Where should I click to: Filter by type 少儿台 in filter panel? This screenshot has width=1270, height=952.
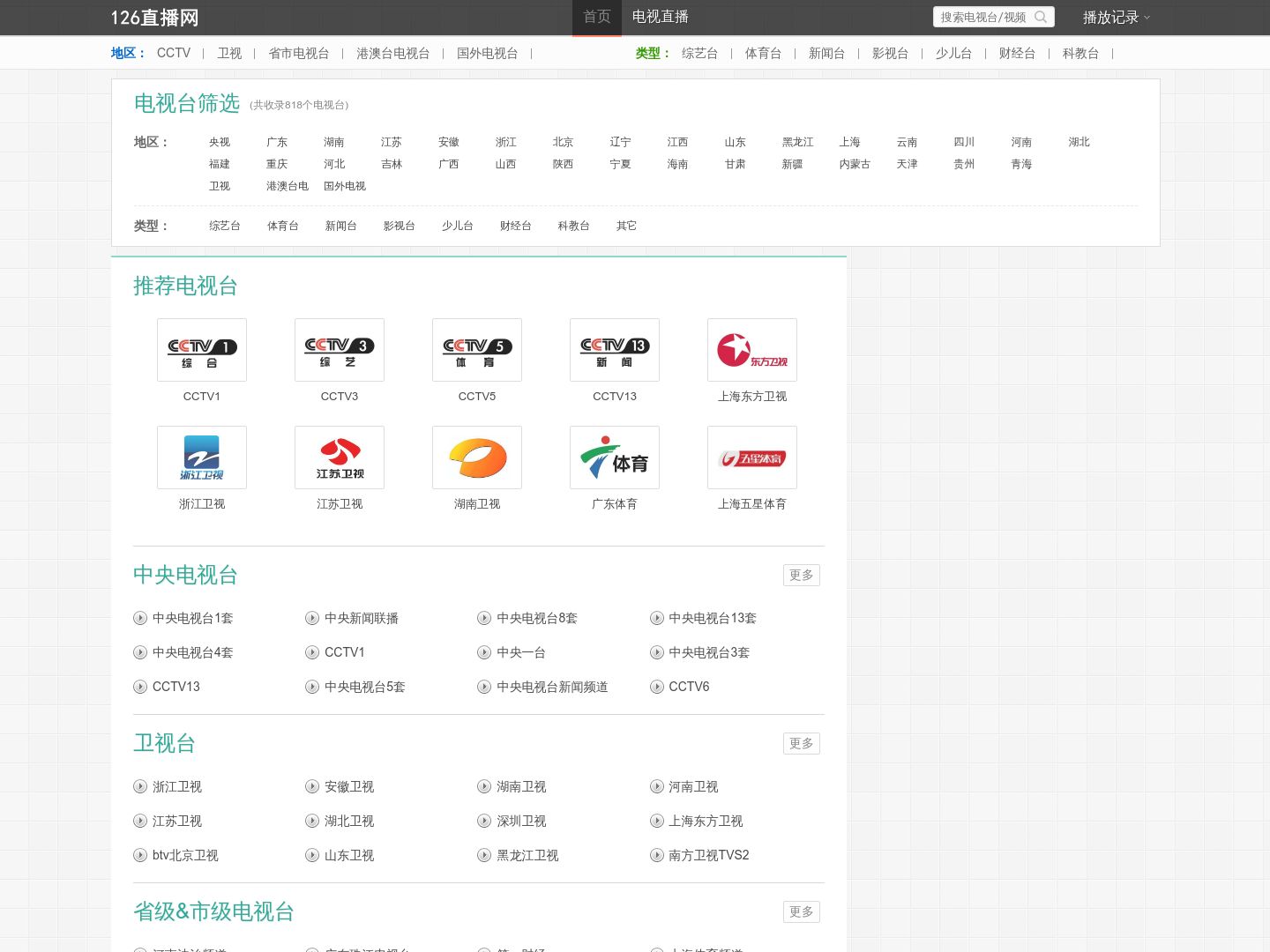pos(458,226)
